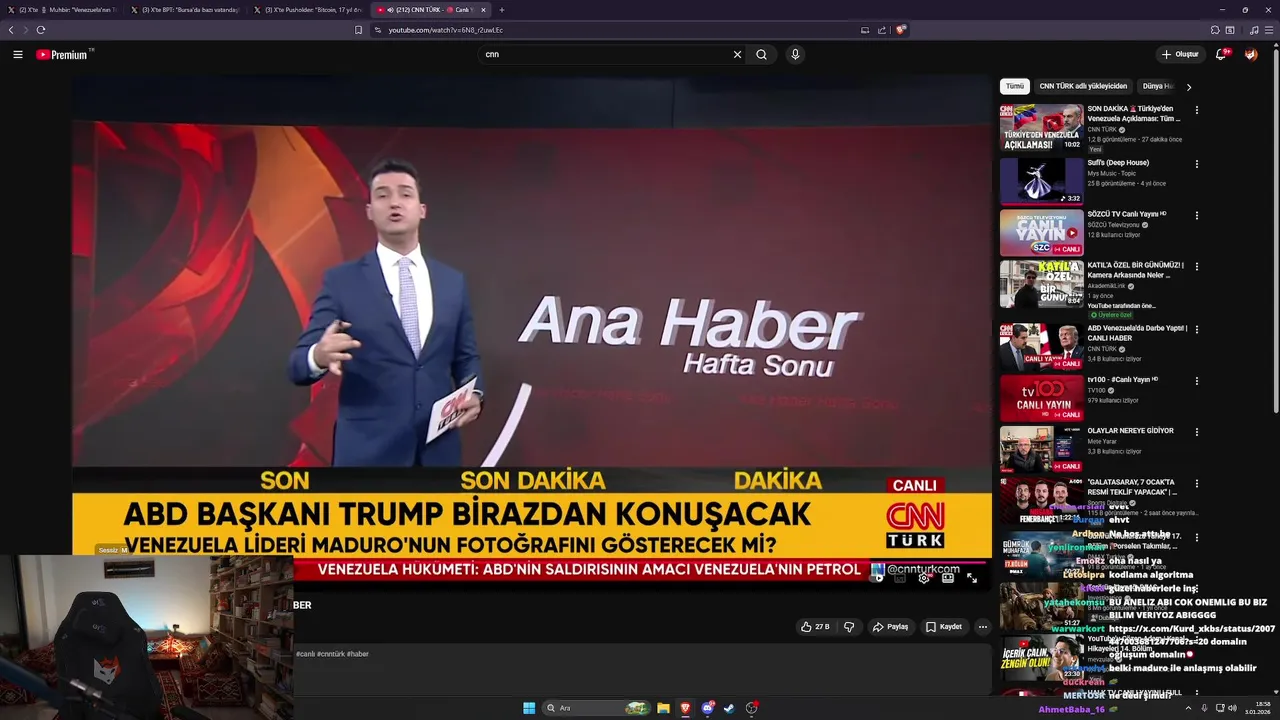Viewport: 1280px width, 720px height.
Task: Click browser back arrow
Action: pyautogui.click(x=11, y=30)
